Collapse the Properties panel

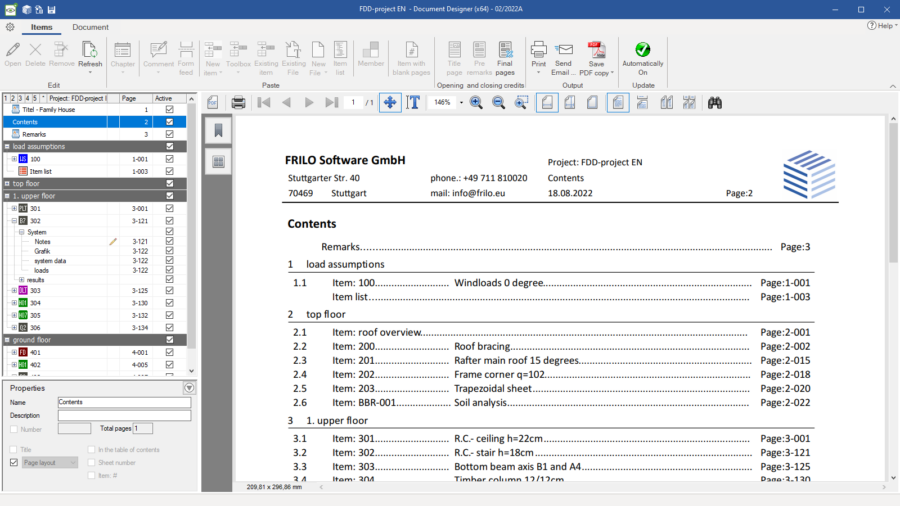pos(189,388)
